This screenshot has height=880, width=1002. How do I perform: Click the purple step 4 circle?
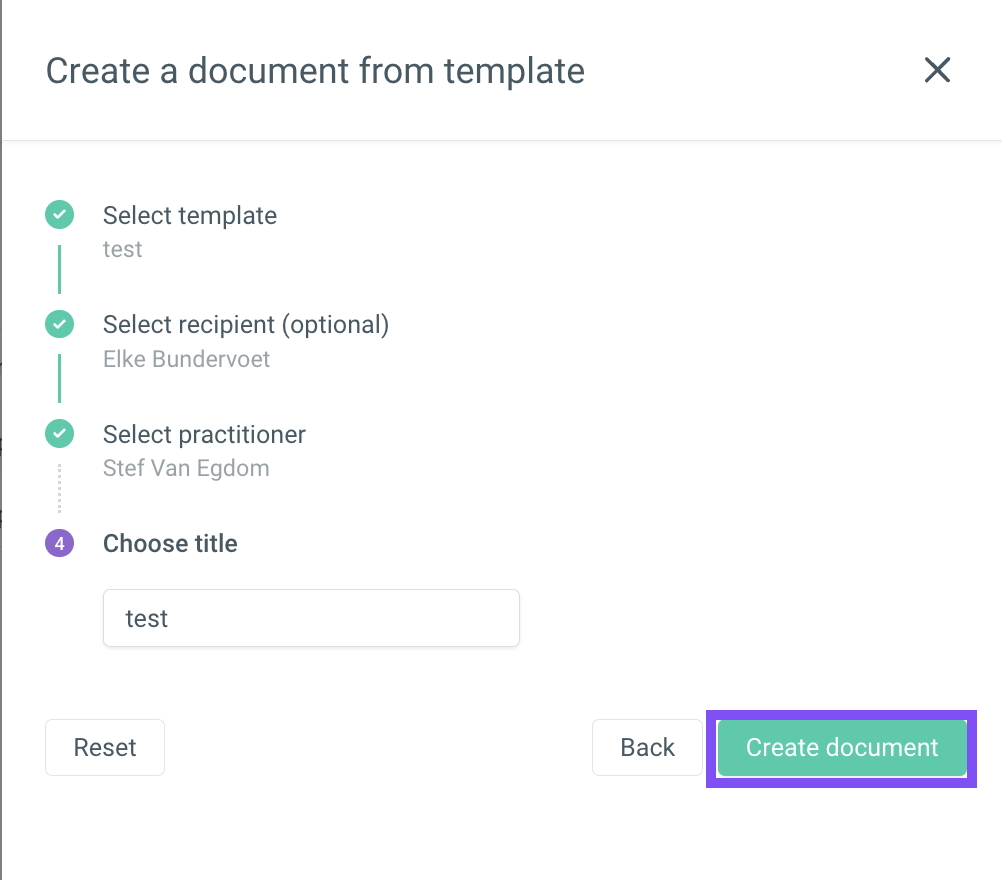59,543
